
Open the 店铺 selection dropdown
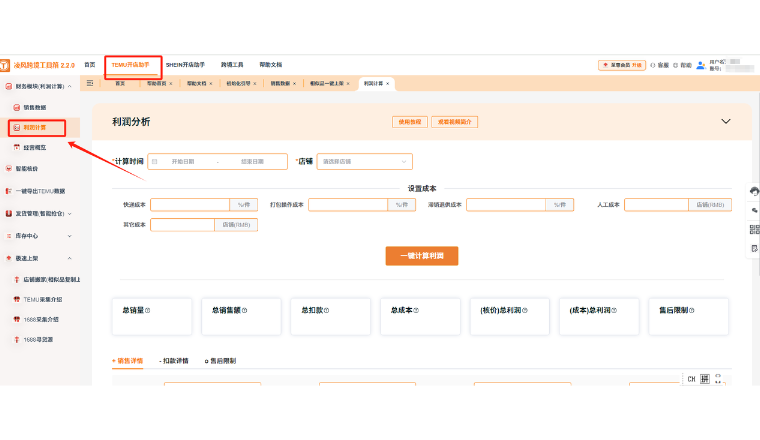coord(364,161)
